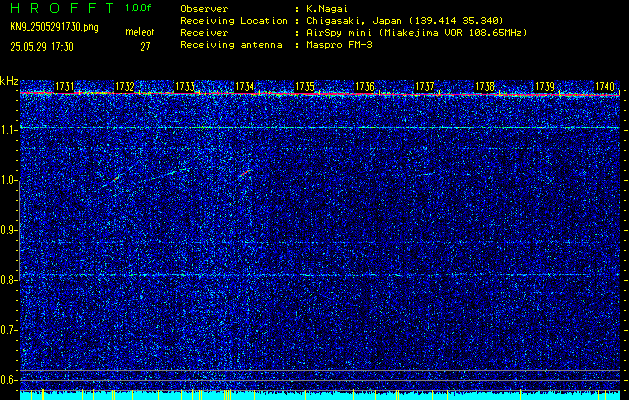The height and width of the screenshot is (400, 629).
Task: Click the meteor count value 27
Action: [x=145, y=47]
